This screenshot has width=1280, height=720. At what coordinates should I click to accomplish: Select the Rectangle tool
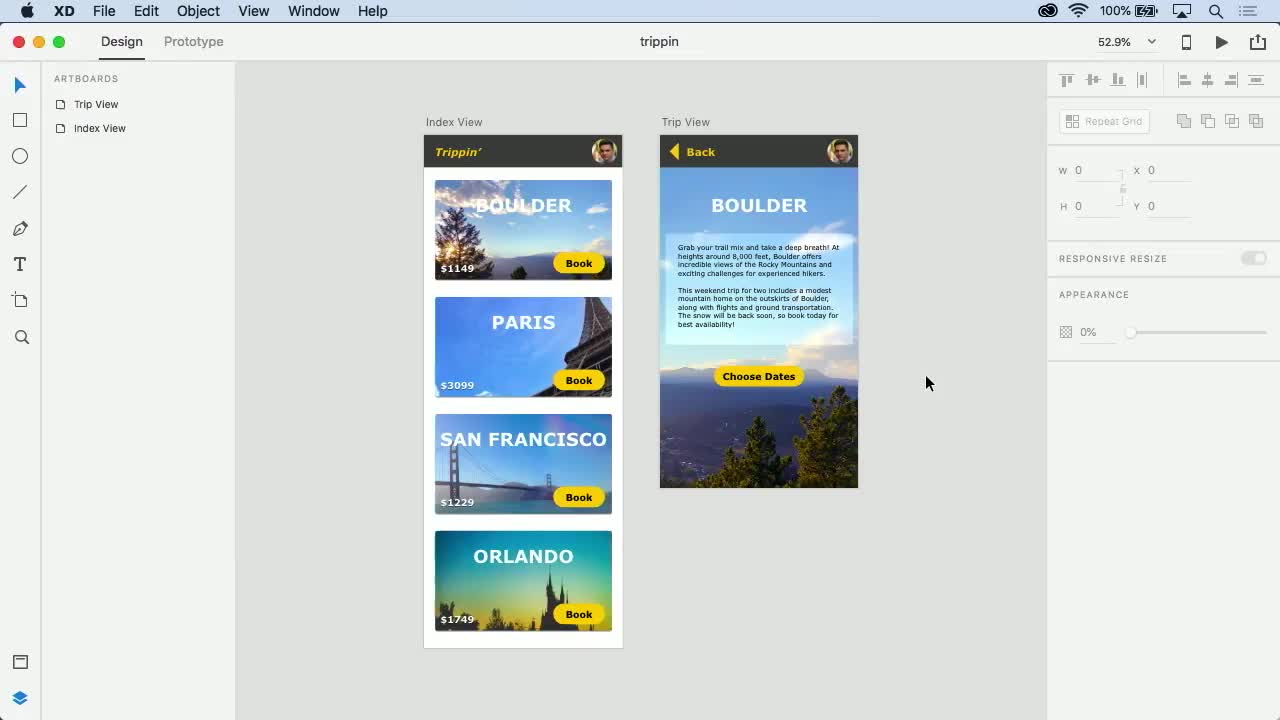20,120
